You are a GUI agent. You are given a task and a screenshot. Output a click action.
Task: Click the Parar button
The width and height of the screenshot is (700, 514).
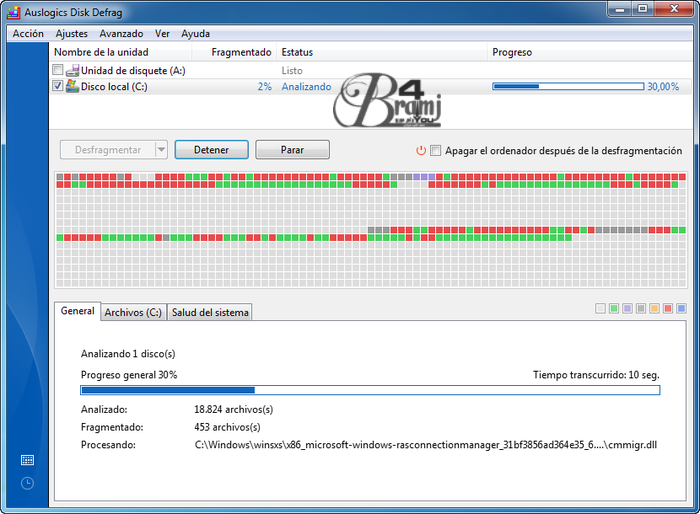point(292,150)
